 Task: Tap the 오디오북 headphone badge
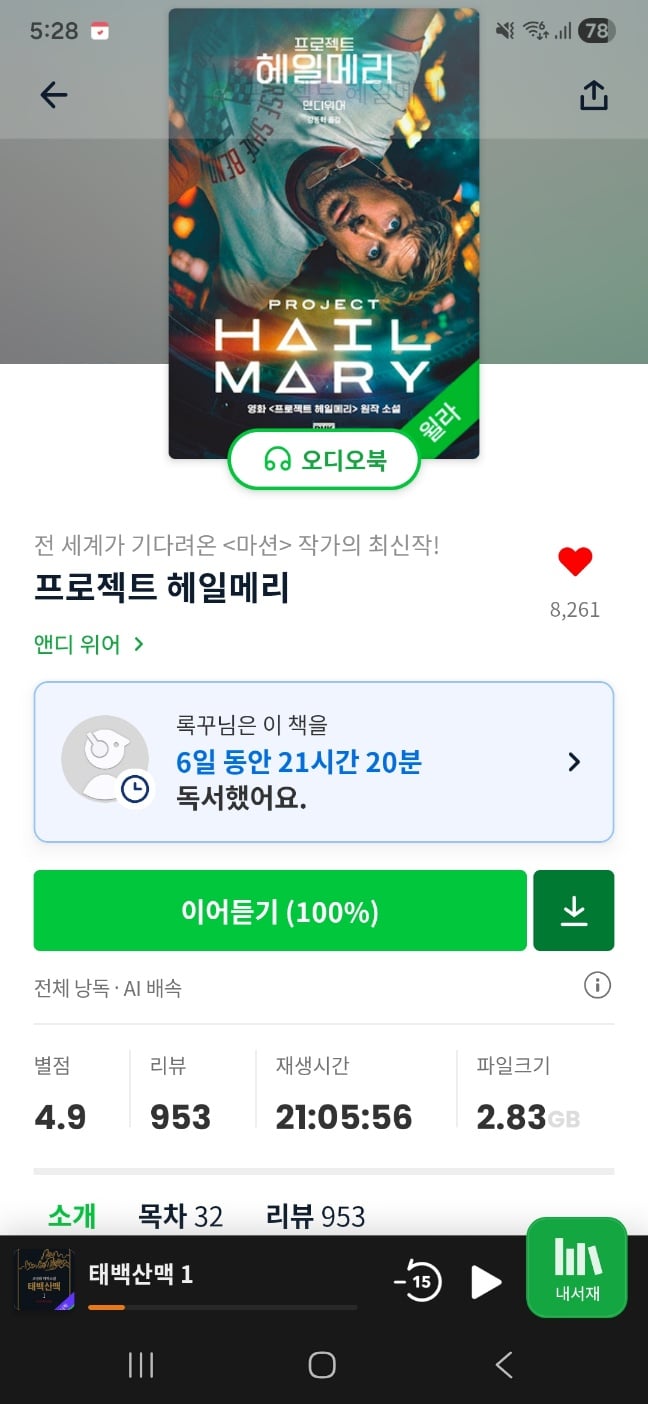pos(324,460)
